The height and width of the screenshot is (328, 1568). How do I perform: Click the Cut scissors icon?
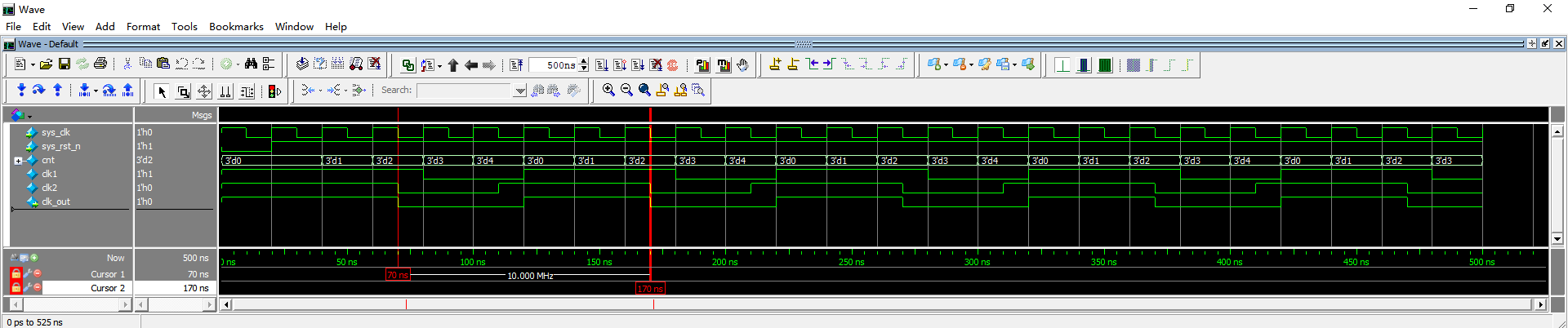tap(127, 64)
